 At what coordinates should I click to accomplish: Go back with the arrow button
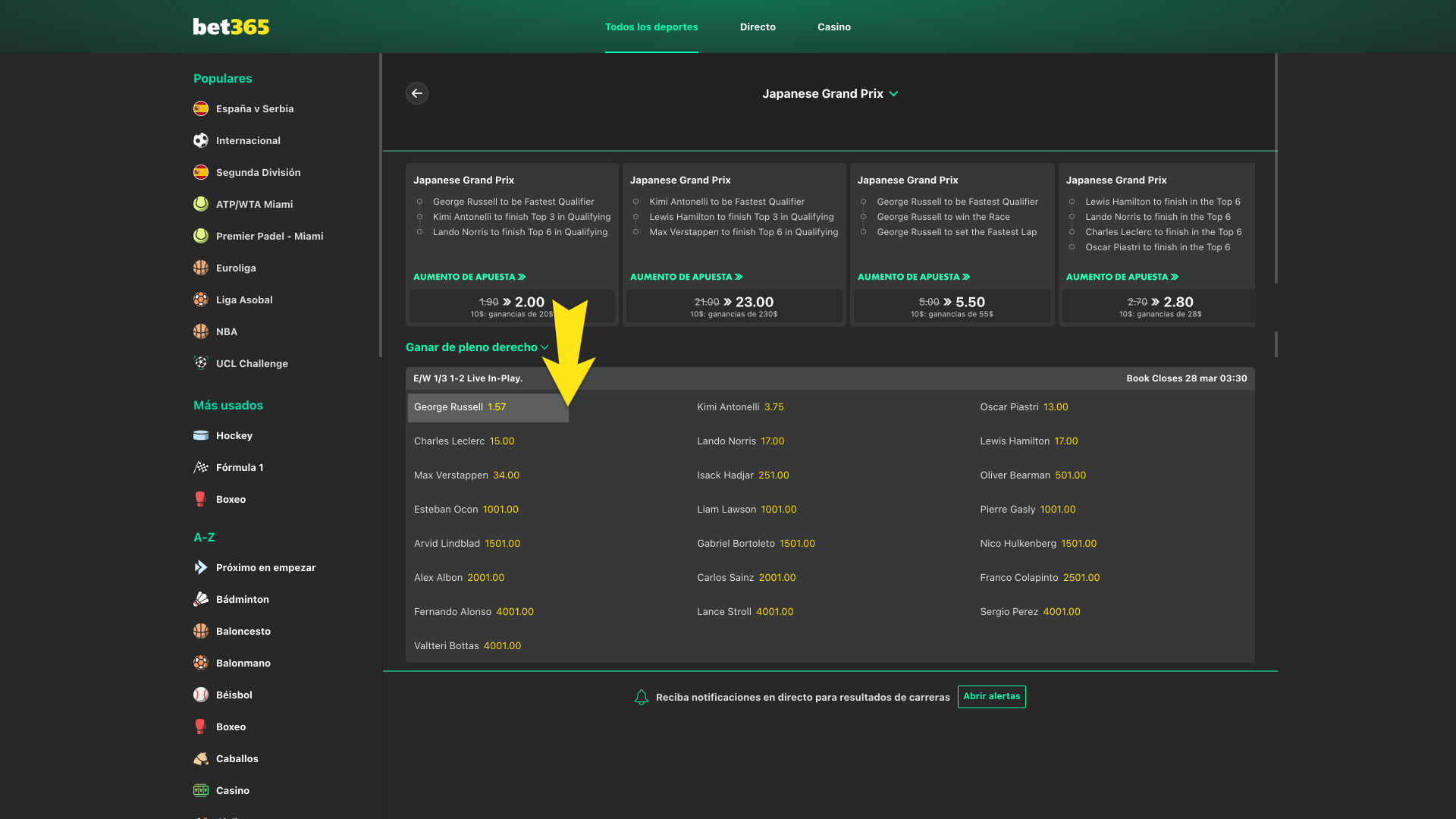pyautogui.click(x=417, y=93)
